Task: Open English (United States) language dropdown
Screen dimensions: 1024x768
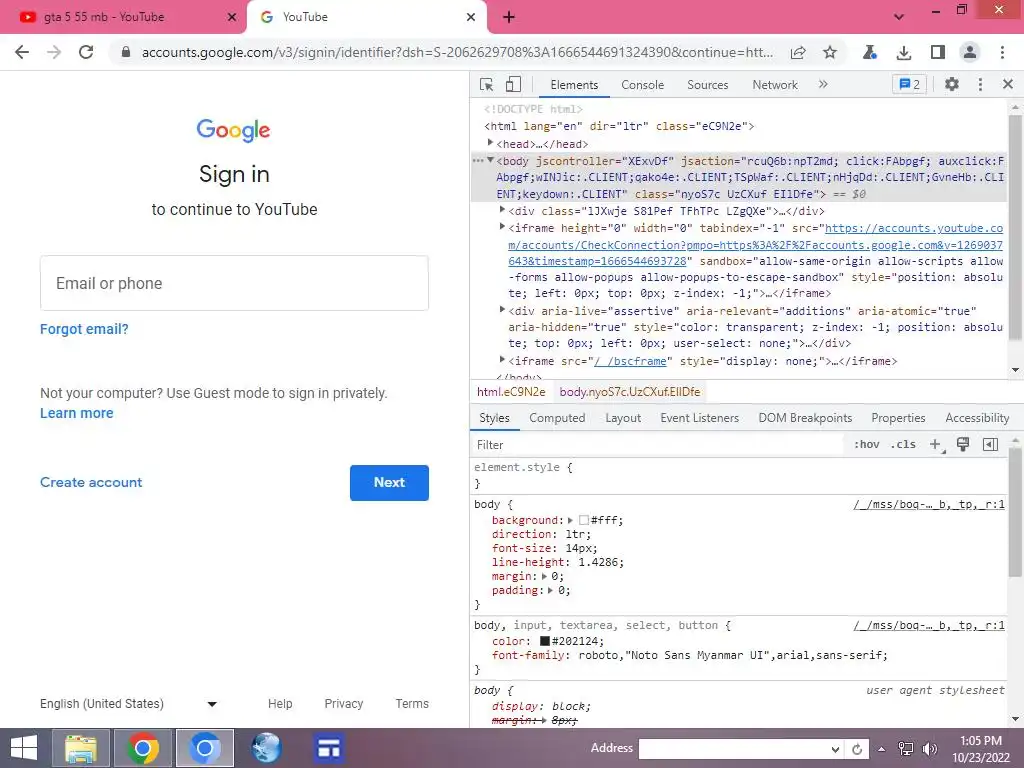Action: click(x=129, y=704)
